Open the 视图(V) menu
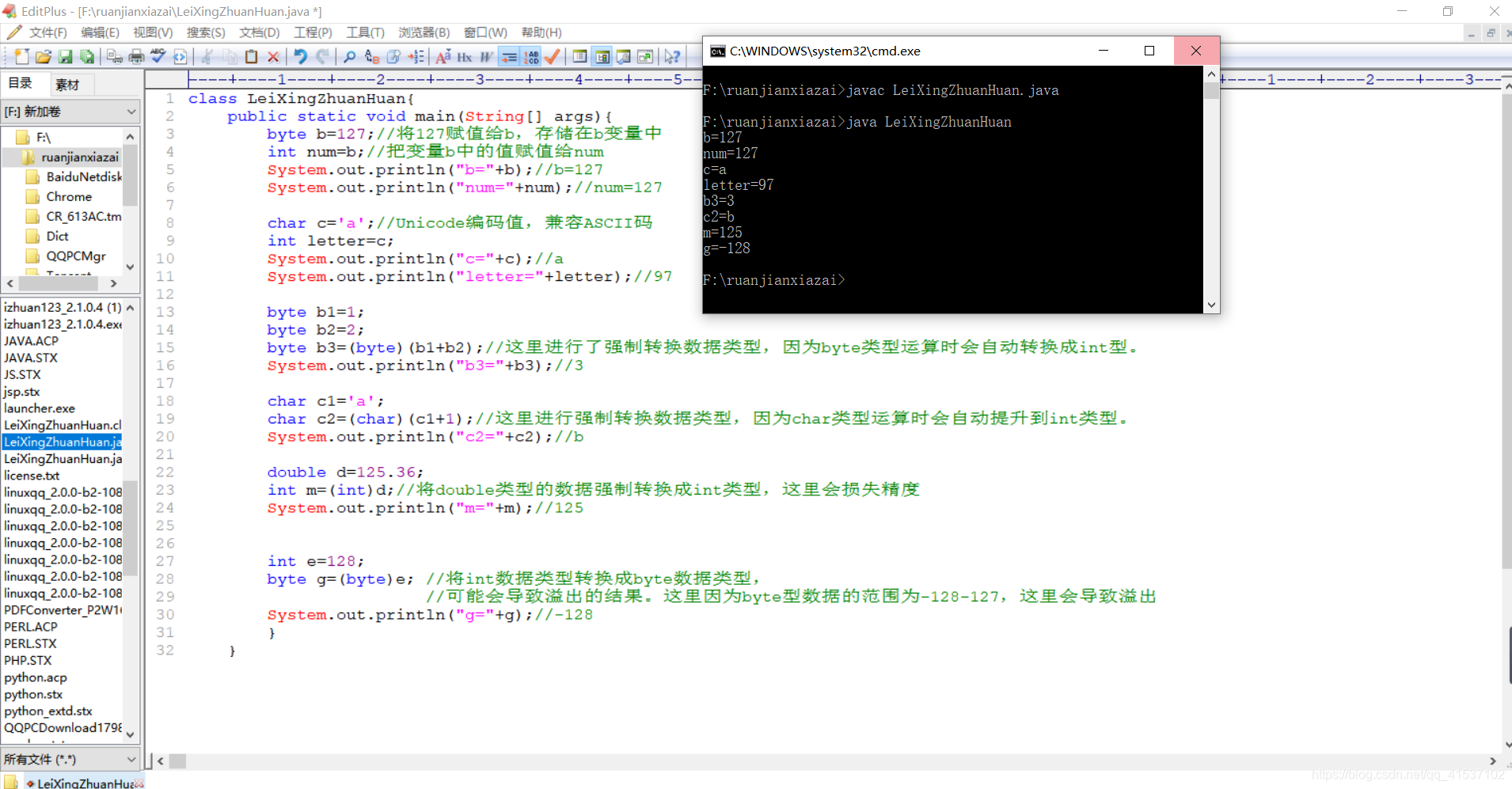 (153, 32)
